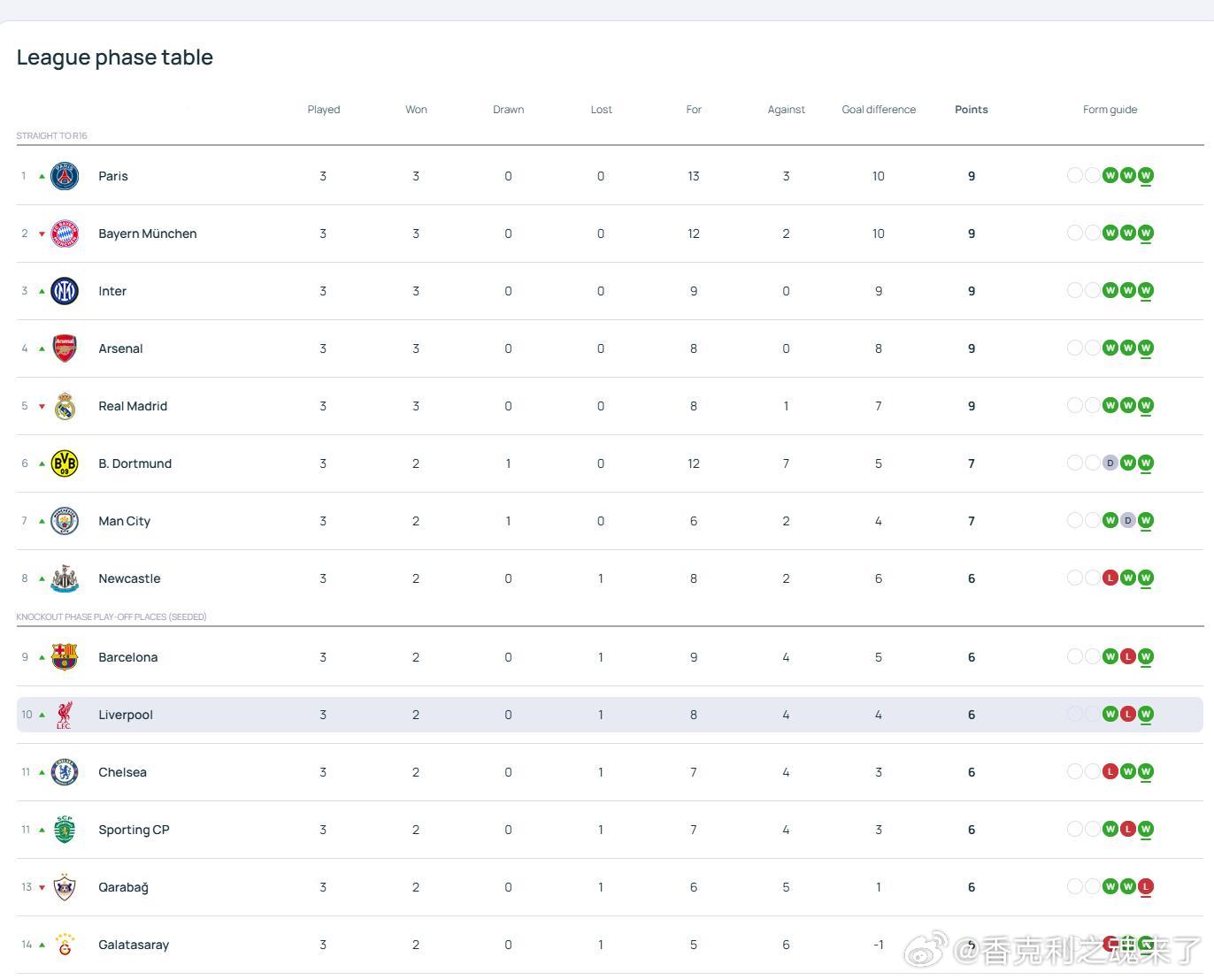Click the Barcelona club crest
1214x980 pixels.
[x=65, y=657]
